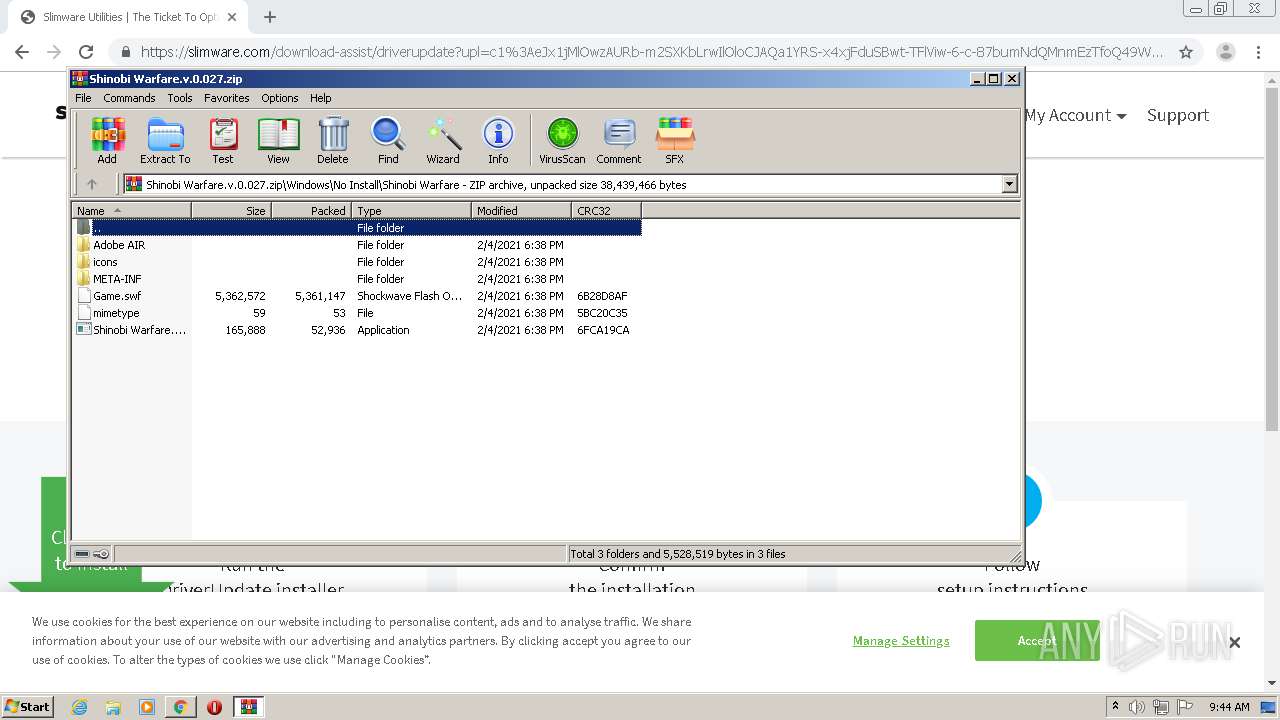Click the Manage Settings cookie link
Image resolution: width=1280 pixels, height=720 pixels.
(901, 640)
